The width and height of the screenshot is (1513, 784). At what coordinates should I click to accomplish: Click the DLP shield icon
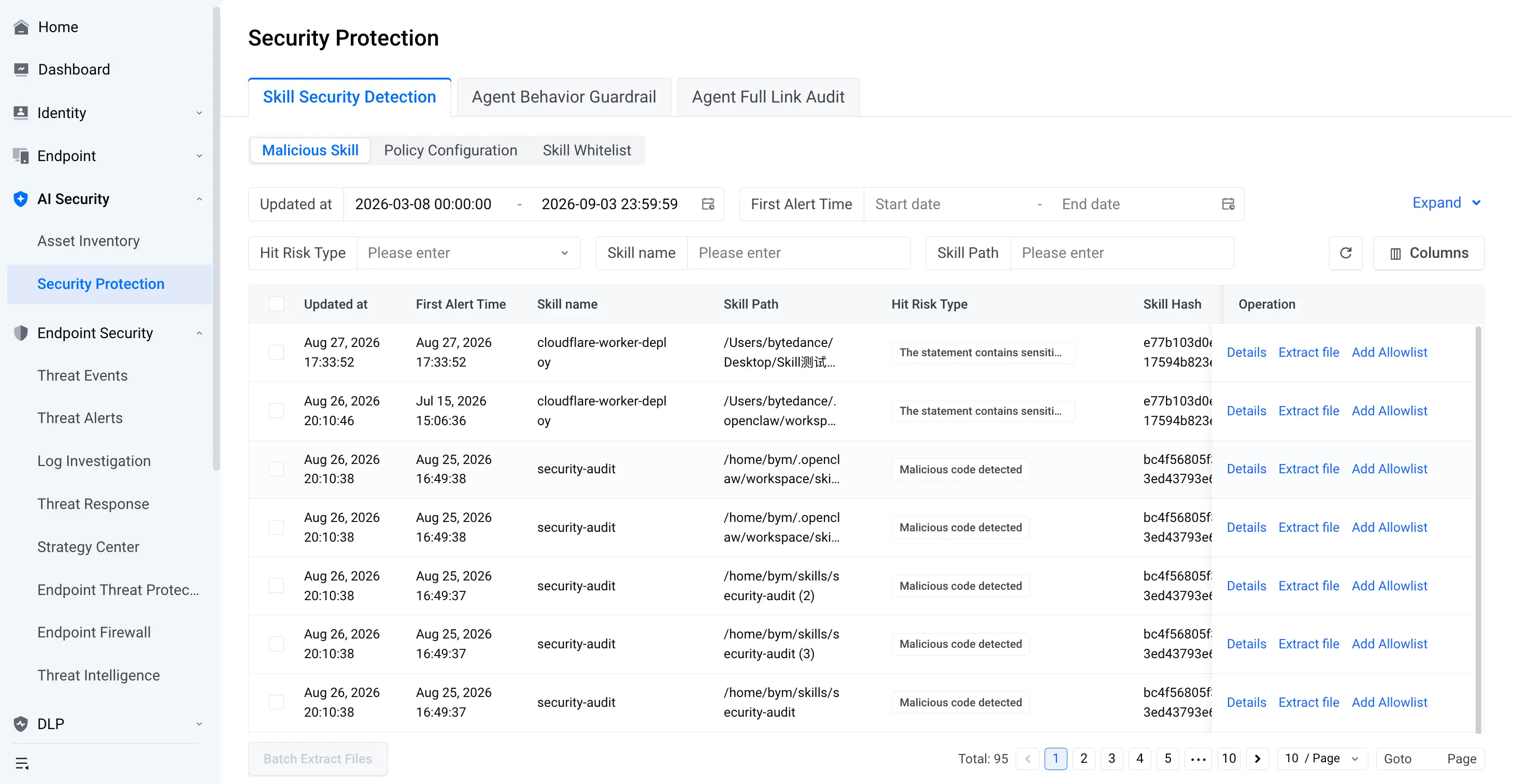click(21, 723)
